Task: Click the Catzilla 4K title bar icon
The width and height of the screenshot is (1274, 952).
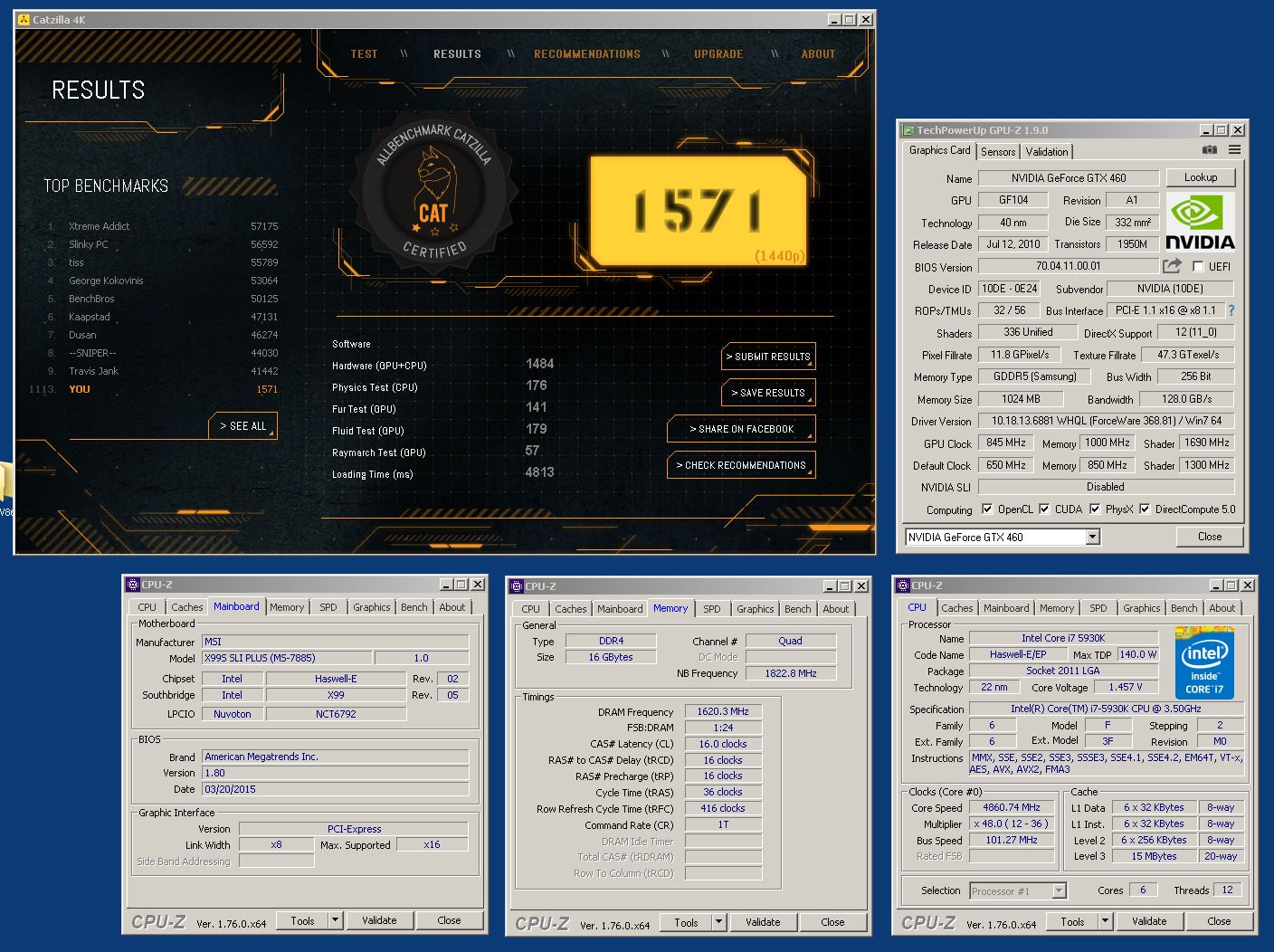Action: (24, 19)
